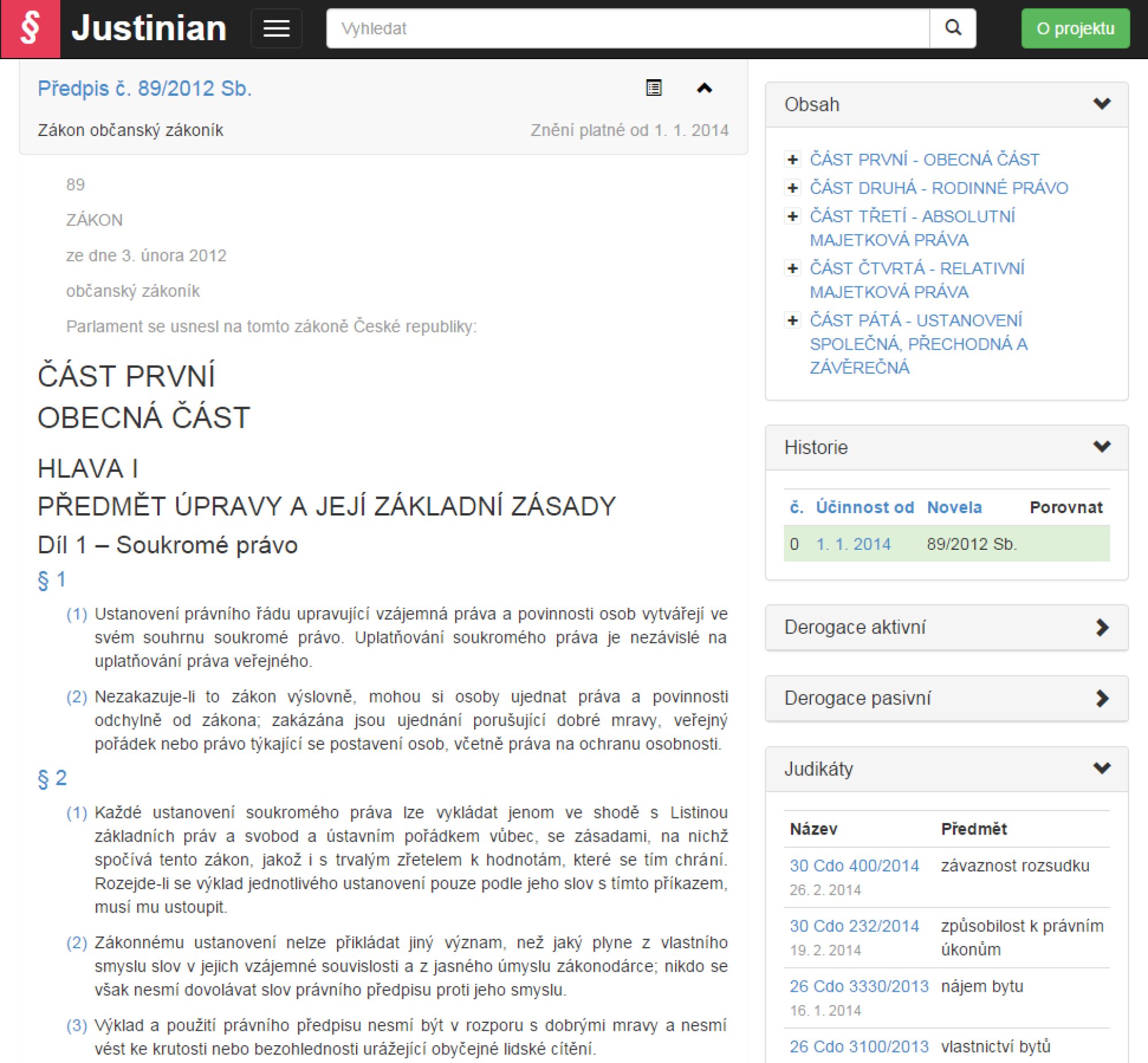The image size is (1148, 1063).
Task: Expand ČÁST DRUHÁ with the plus icon
Action: pyautogui.click(x=793, y=188)
